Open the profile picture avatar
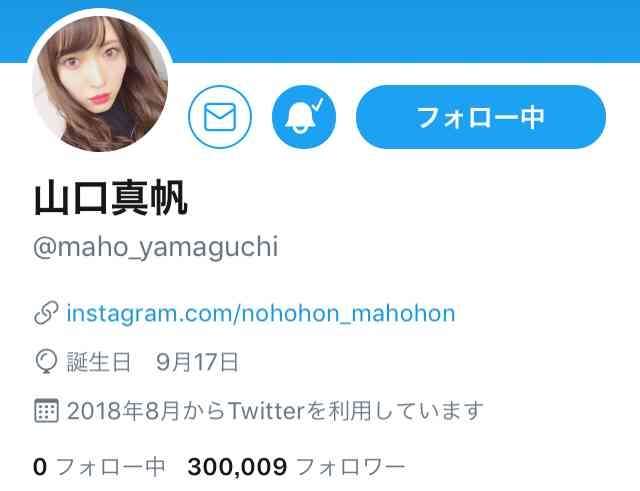 pyautogui.click(x=100, y=83)
